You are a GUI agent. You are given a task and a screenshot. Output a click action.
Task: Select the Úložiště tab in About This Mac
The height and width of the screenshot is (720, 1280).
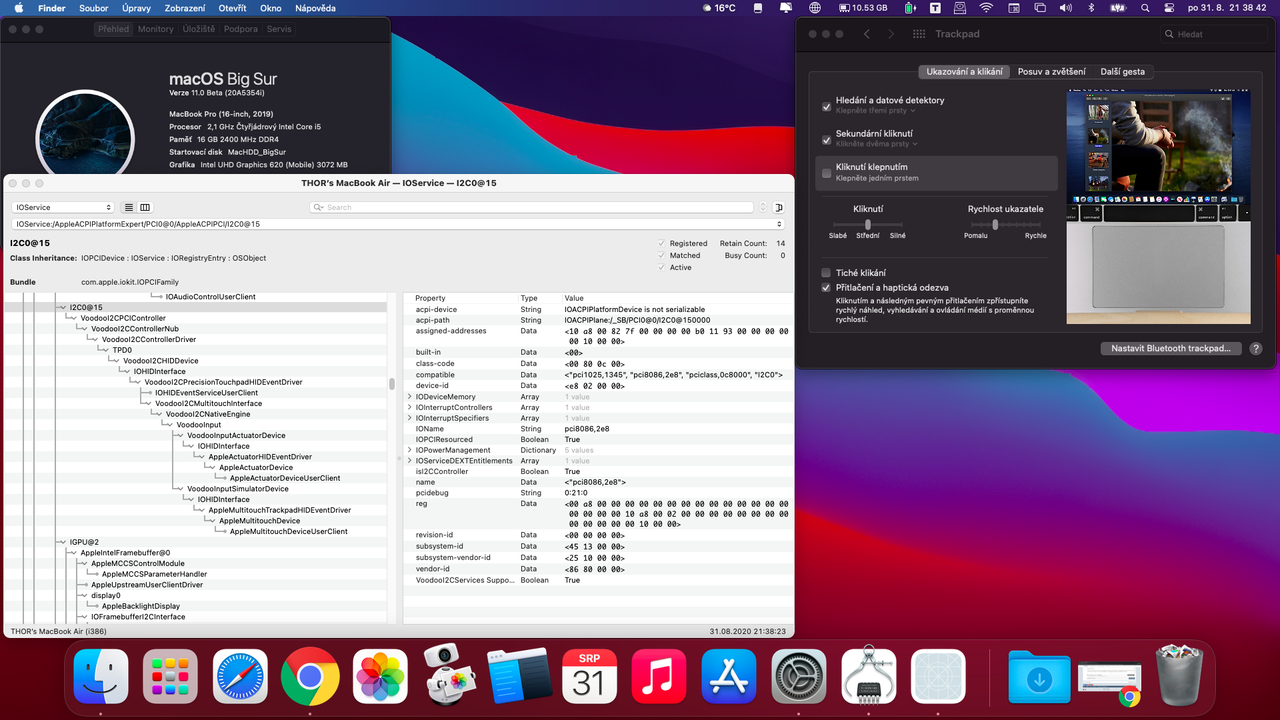pos(200,29)
